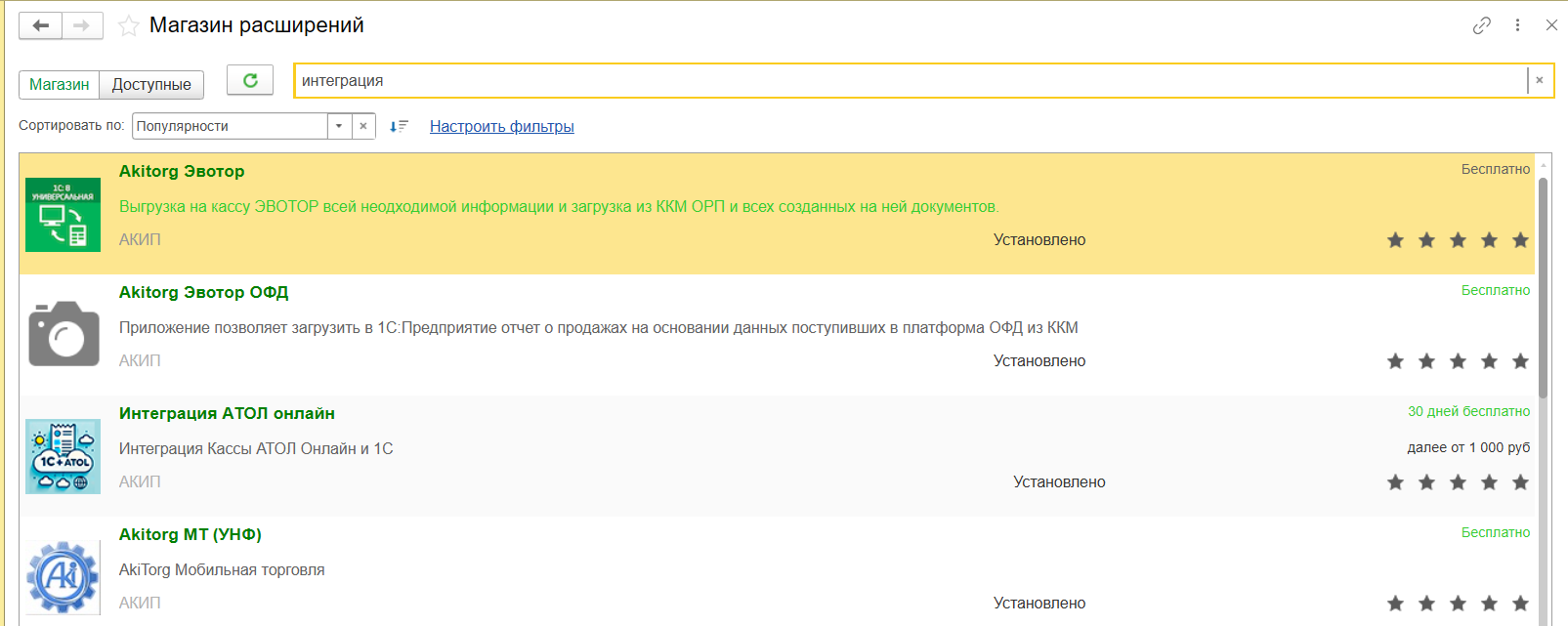Go back with the left arrow button
This screenshot has width=1568, height=626.
(41, 25)
